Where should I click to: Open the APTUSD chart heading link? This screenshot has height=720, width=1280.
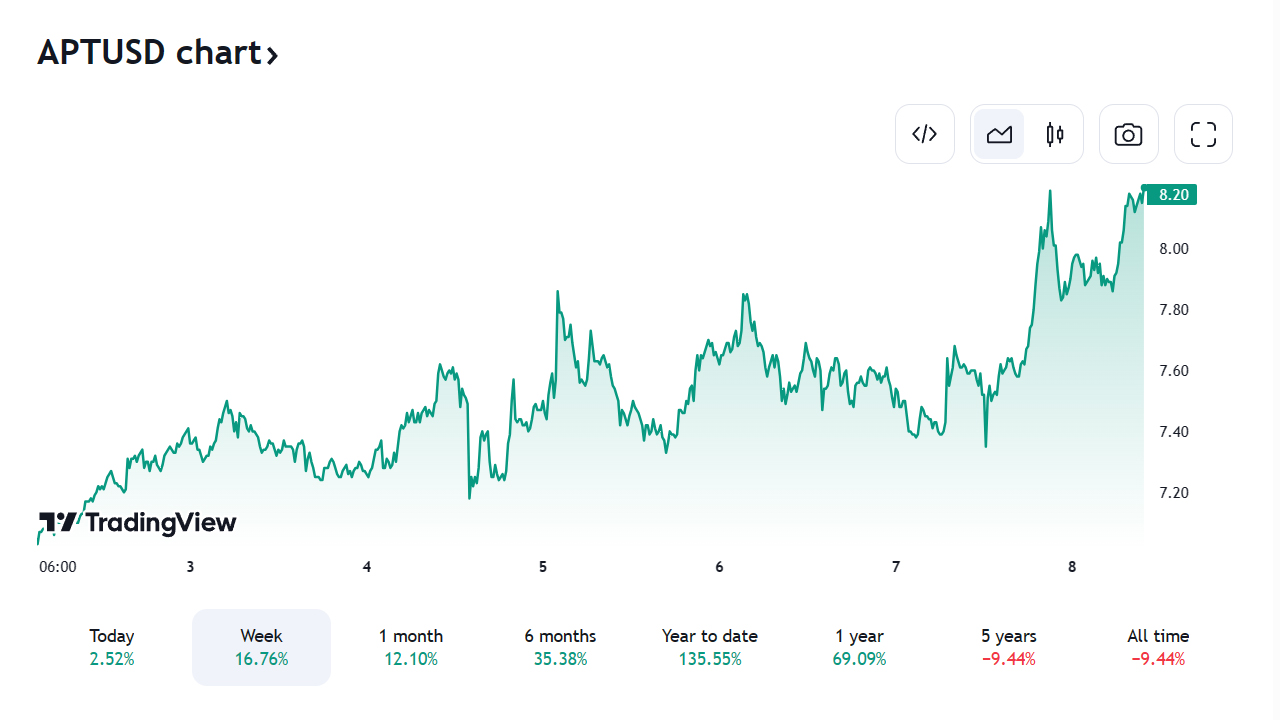tap(150, 52)
